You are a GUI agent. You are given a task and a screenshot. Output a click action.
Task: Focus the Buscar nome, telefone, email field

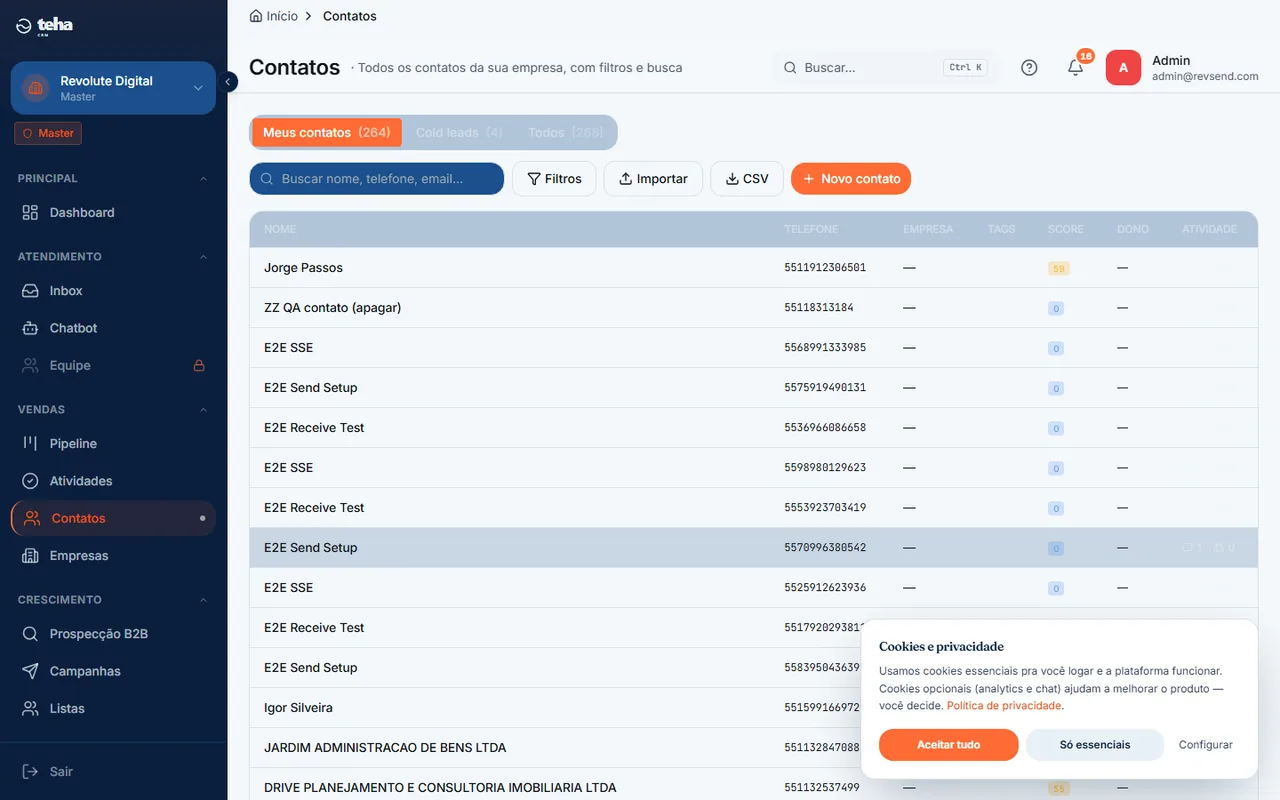click(x=377, y=179)
